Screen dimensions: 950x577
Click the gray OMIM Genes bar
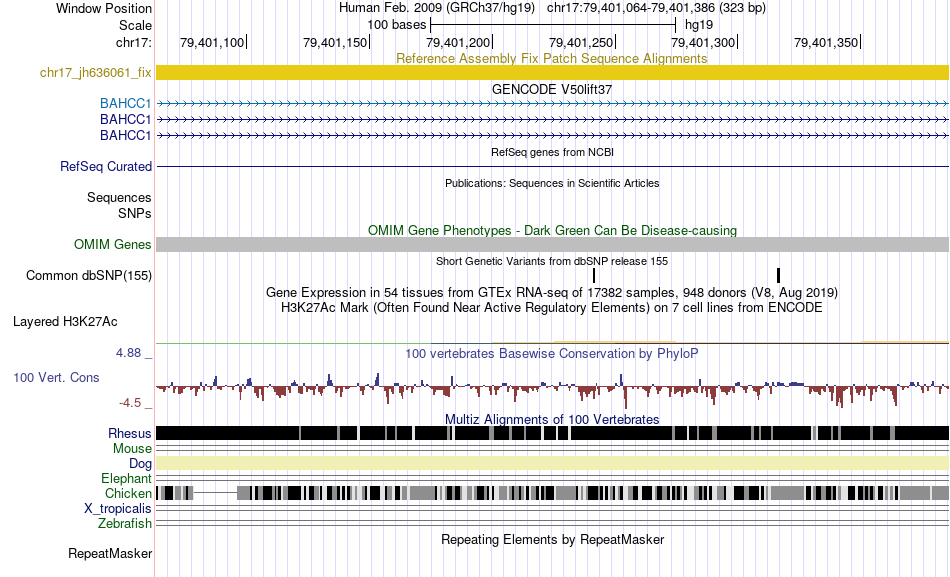click(x=552, y=244)
